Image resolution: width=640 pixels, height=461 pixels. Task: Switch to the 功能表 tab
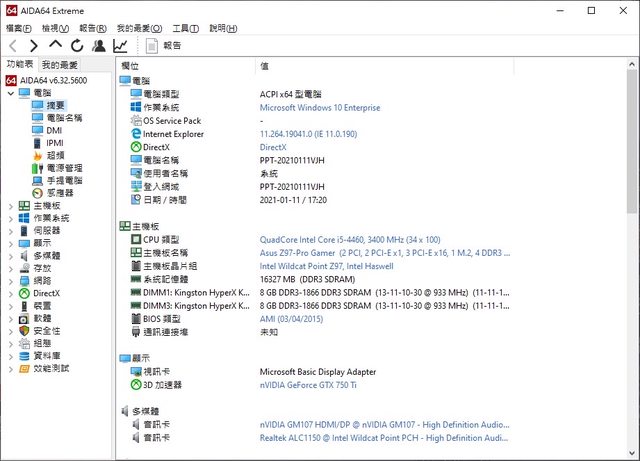point(20,64)
